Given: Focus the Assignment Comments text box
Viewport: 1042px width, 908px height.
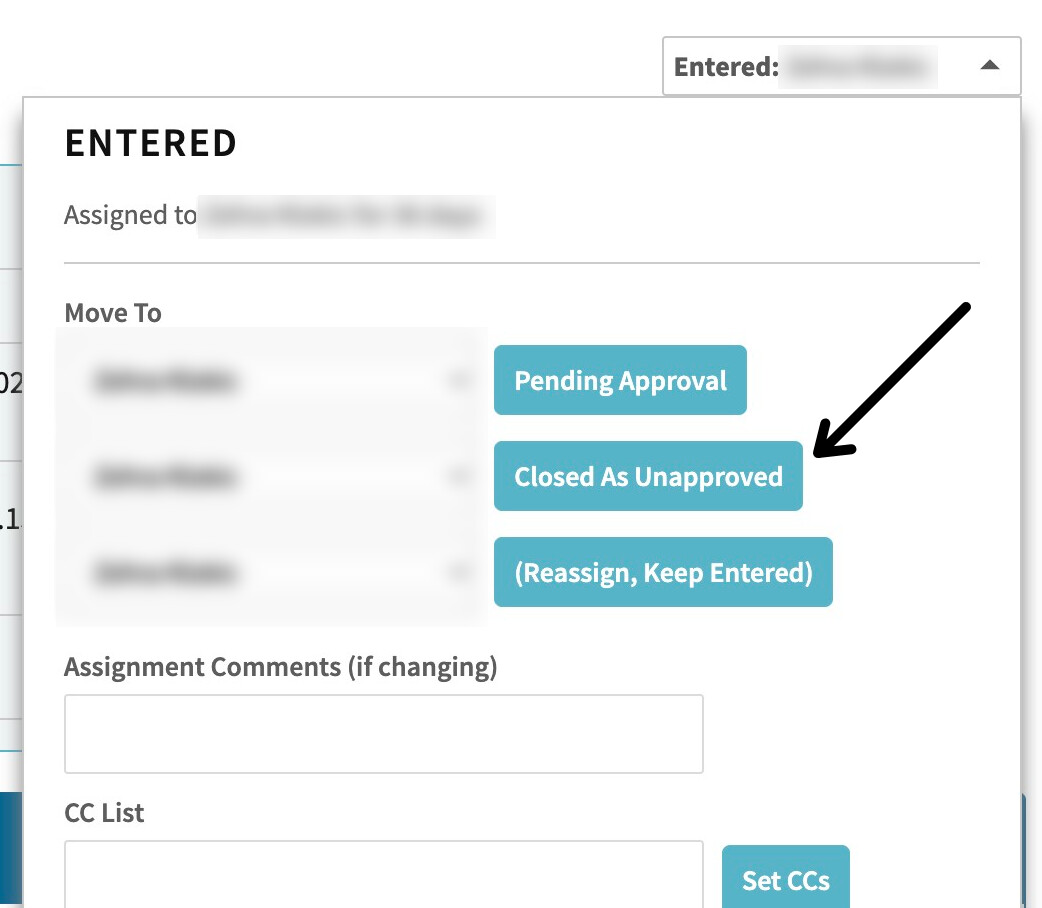Looking at the screenshot, I should coord(383,734).
